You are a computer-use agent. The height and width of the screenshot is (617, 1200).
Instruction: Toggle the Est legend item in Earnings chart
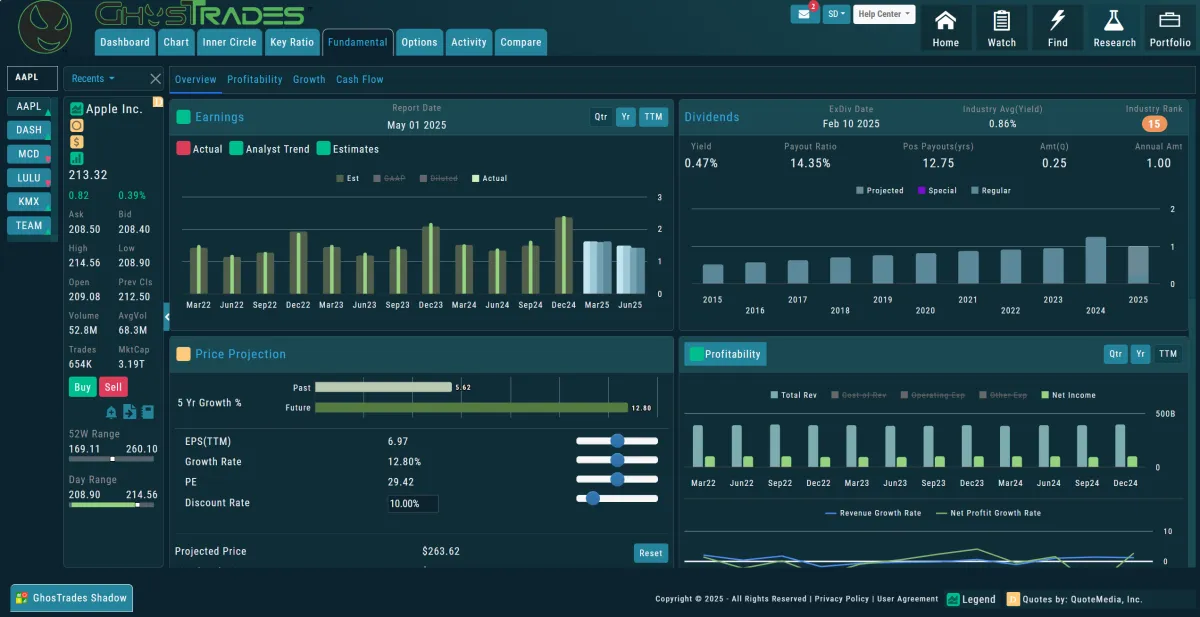click(346, 178)
